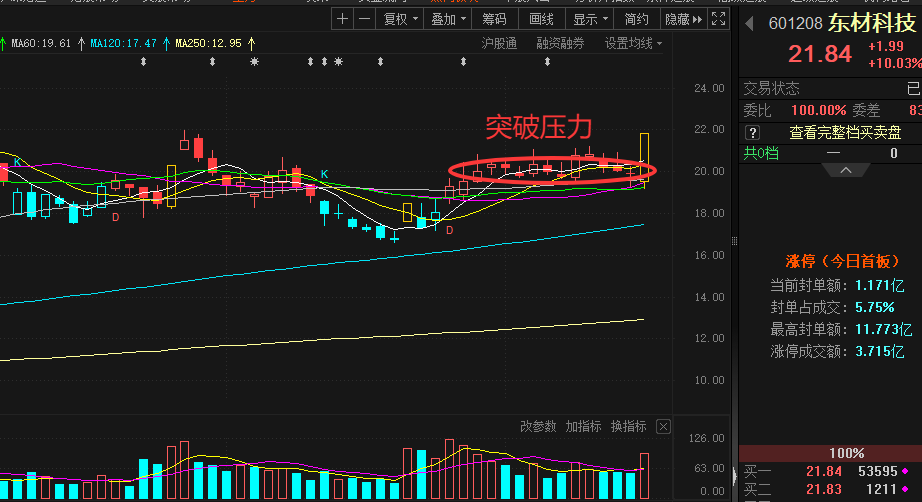Click current price 21.84 in header
This screenshot has height=502, width=922.
click(x=820, y=54)
